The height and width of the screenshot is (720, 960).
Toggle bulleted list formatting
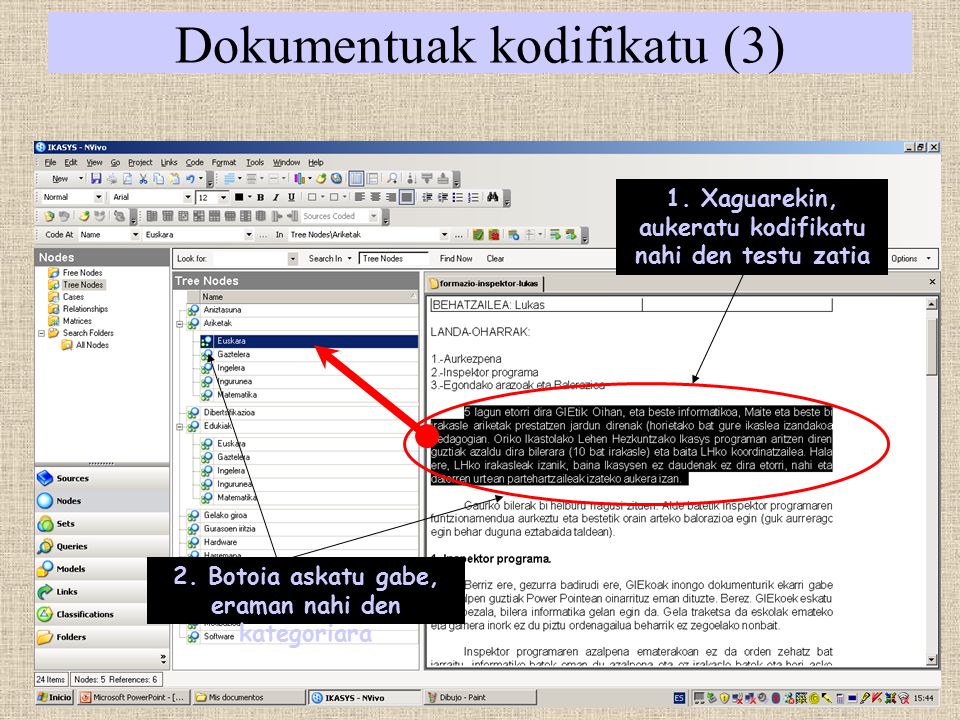tap(457, 197)
